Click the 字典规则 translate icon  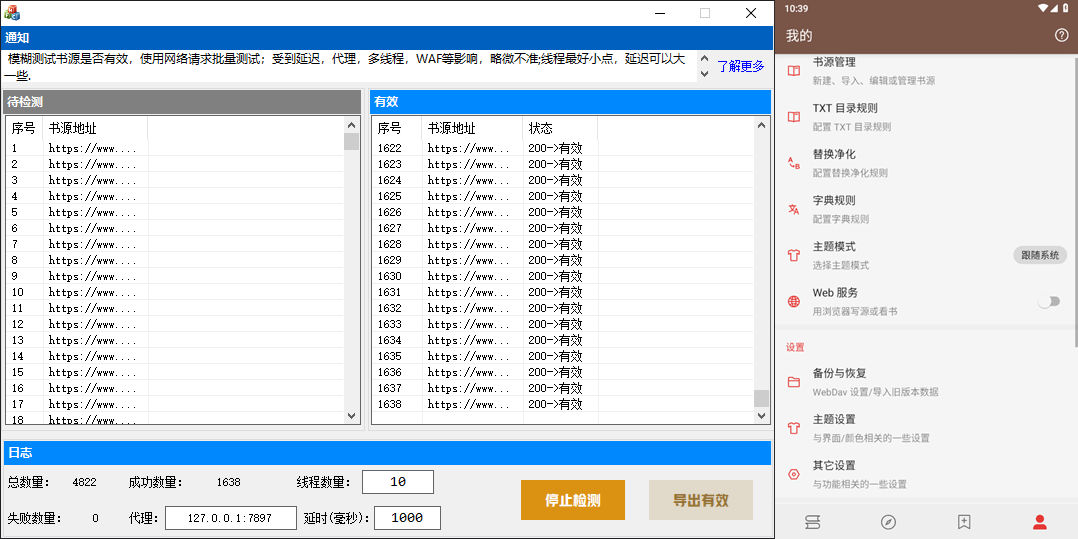coord(793,209)
